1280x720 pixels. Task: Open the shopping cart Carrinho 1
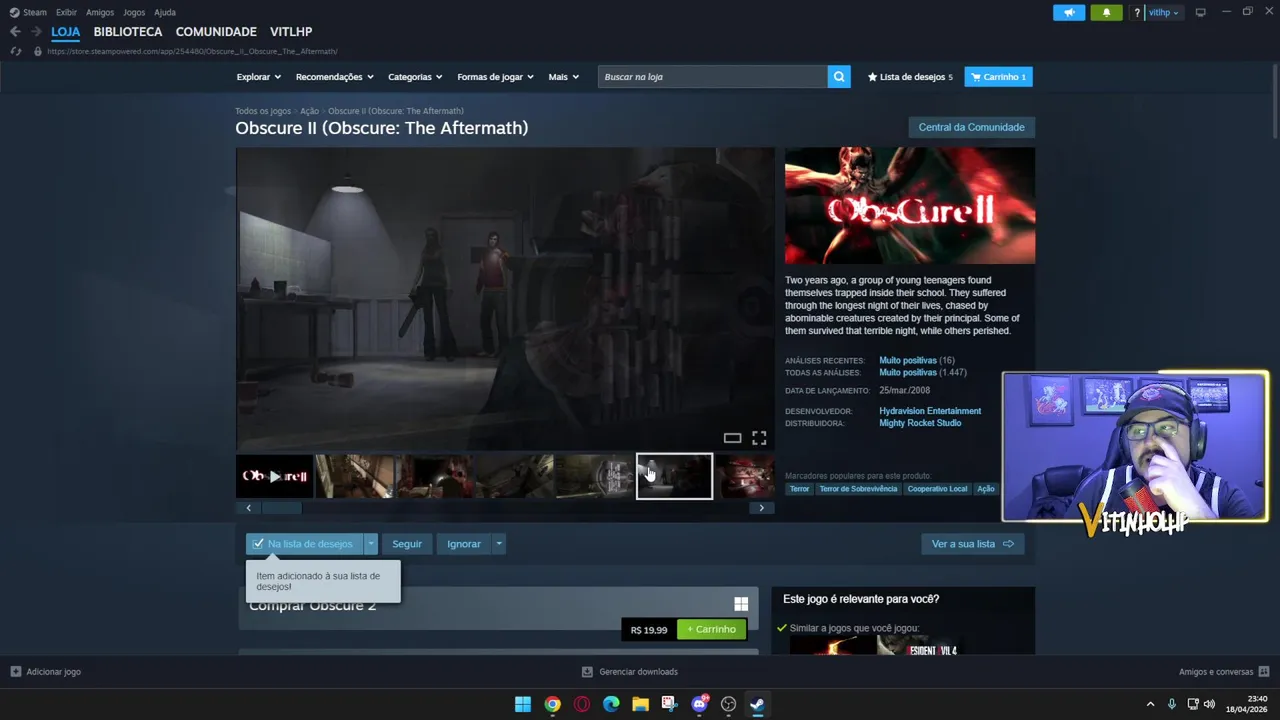[x=998, y=77]
